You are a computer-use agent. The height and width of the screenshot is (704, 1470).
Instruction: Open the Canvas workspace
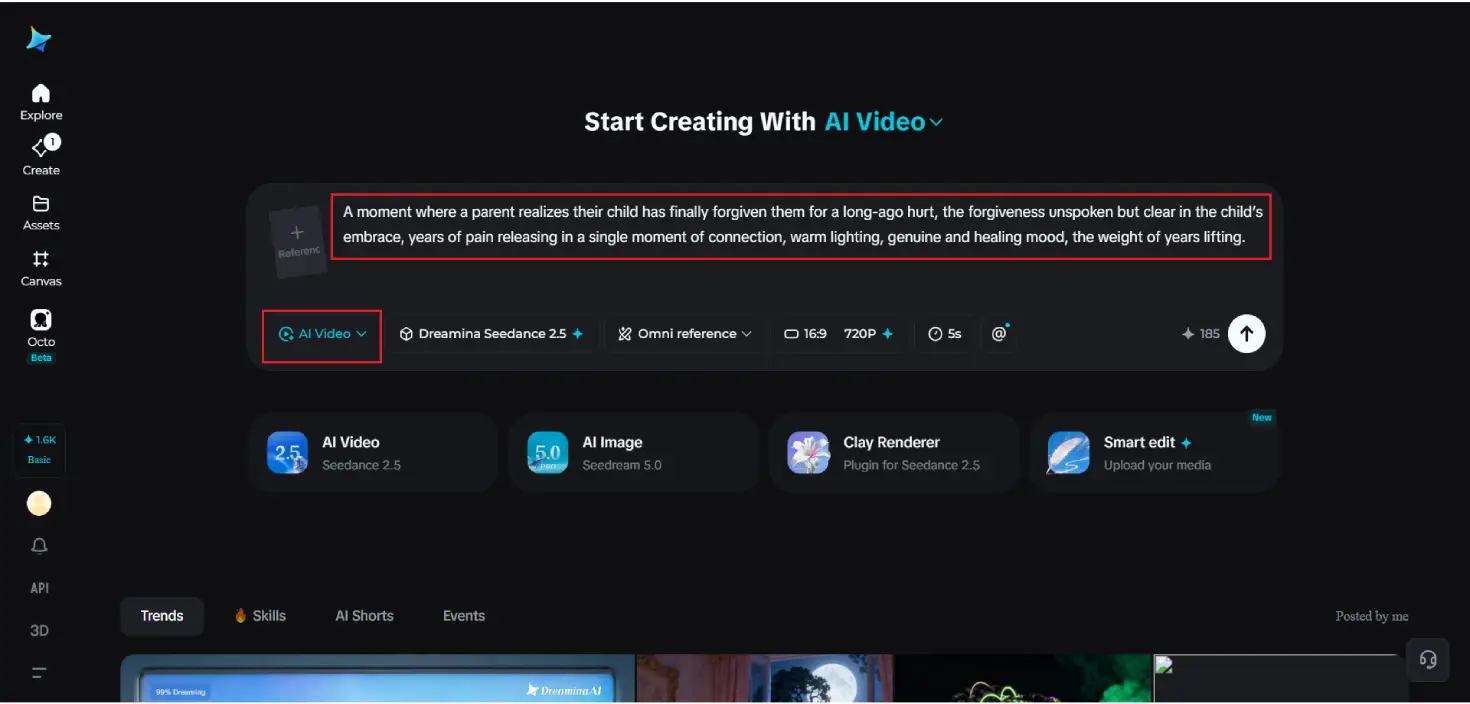click(41, 269)
